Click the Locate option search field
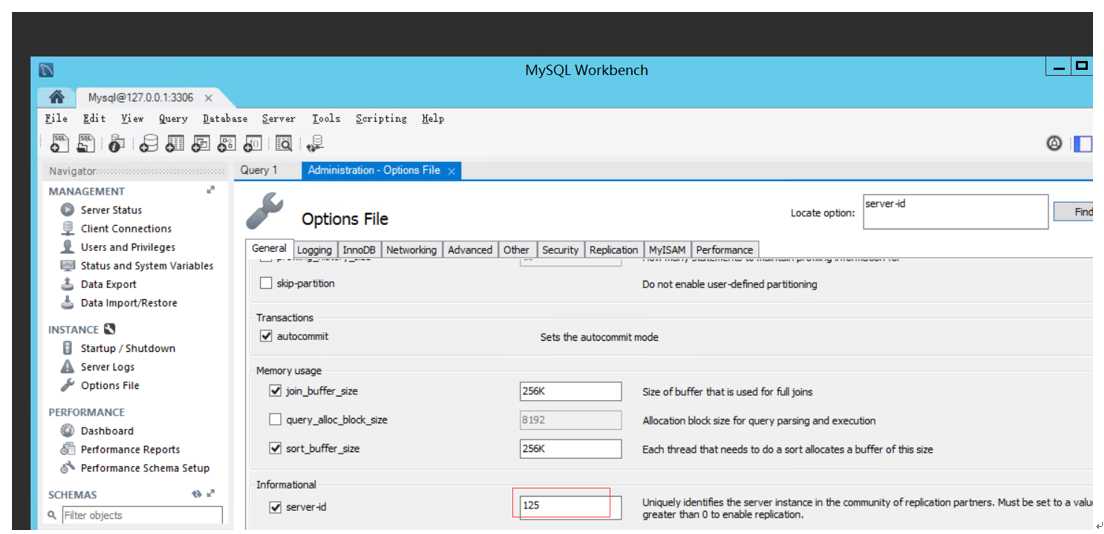 [955, 211]
